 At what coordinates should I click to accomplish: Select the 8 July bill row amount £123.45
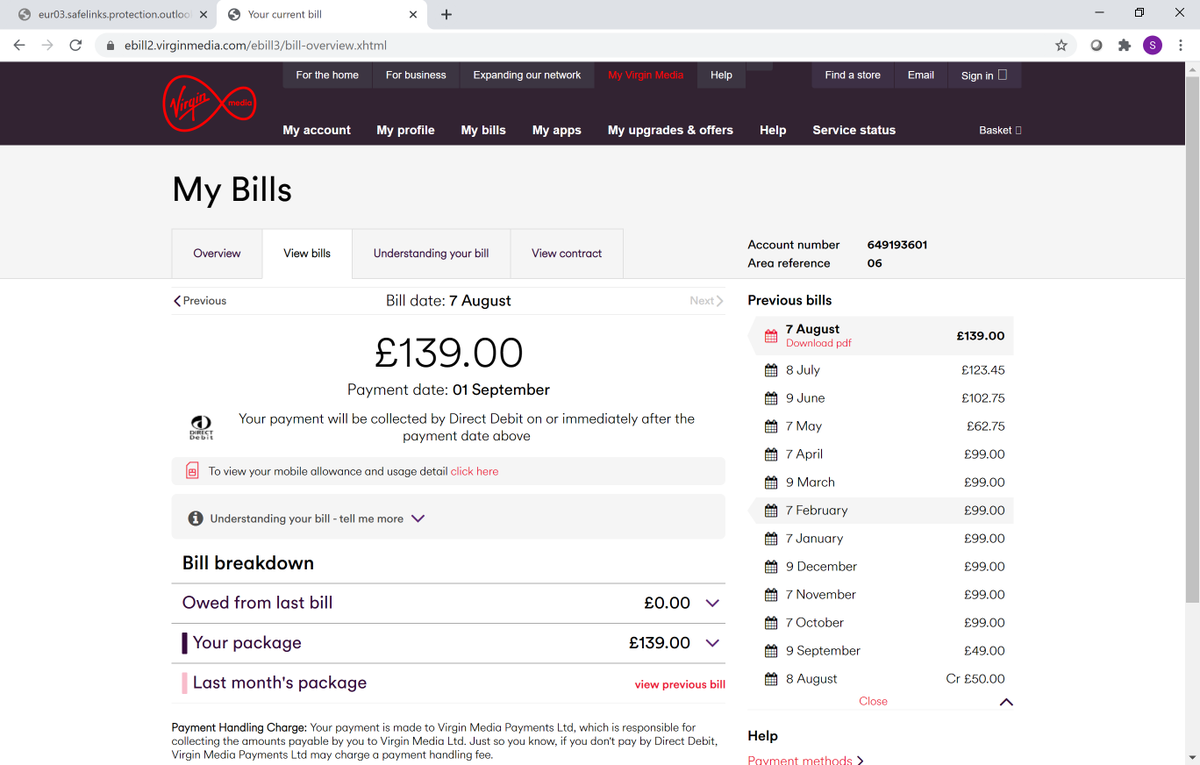(983, 370)
